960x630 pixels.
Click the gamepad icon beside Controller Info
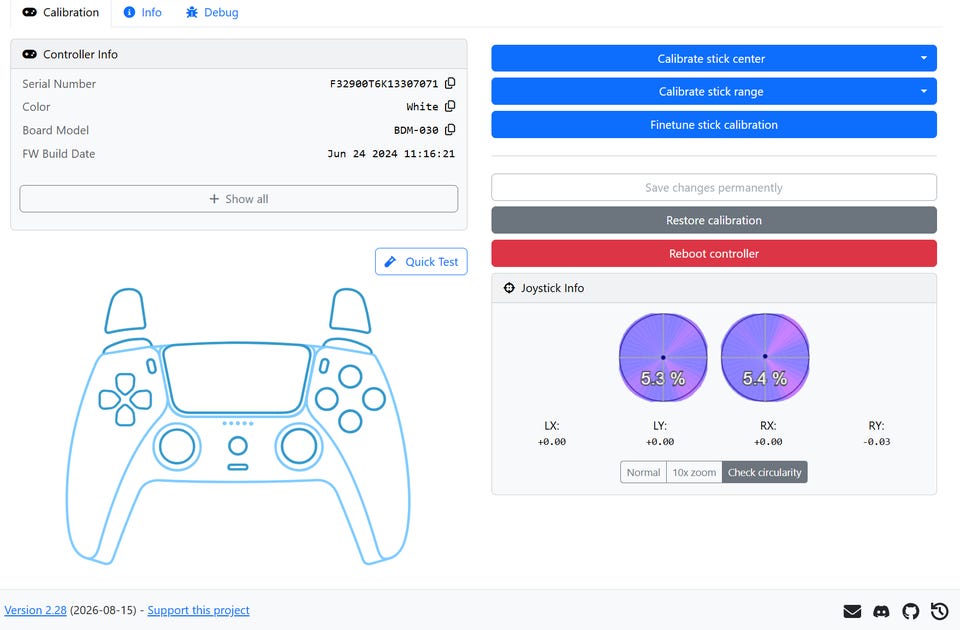click(29, 54)
